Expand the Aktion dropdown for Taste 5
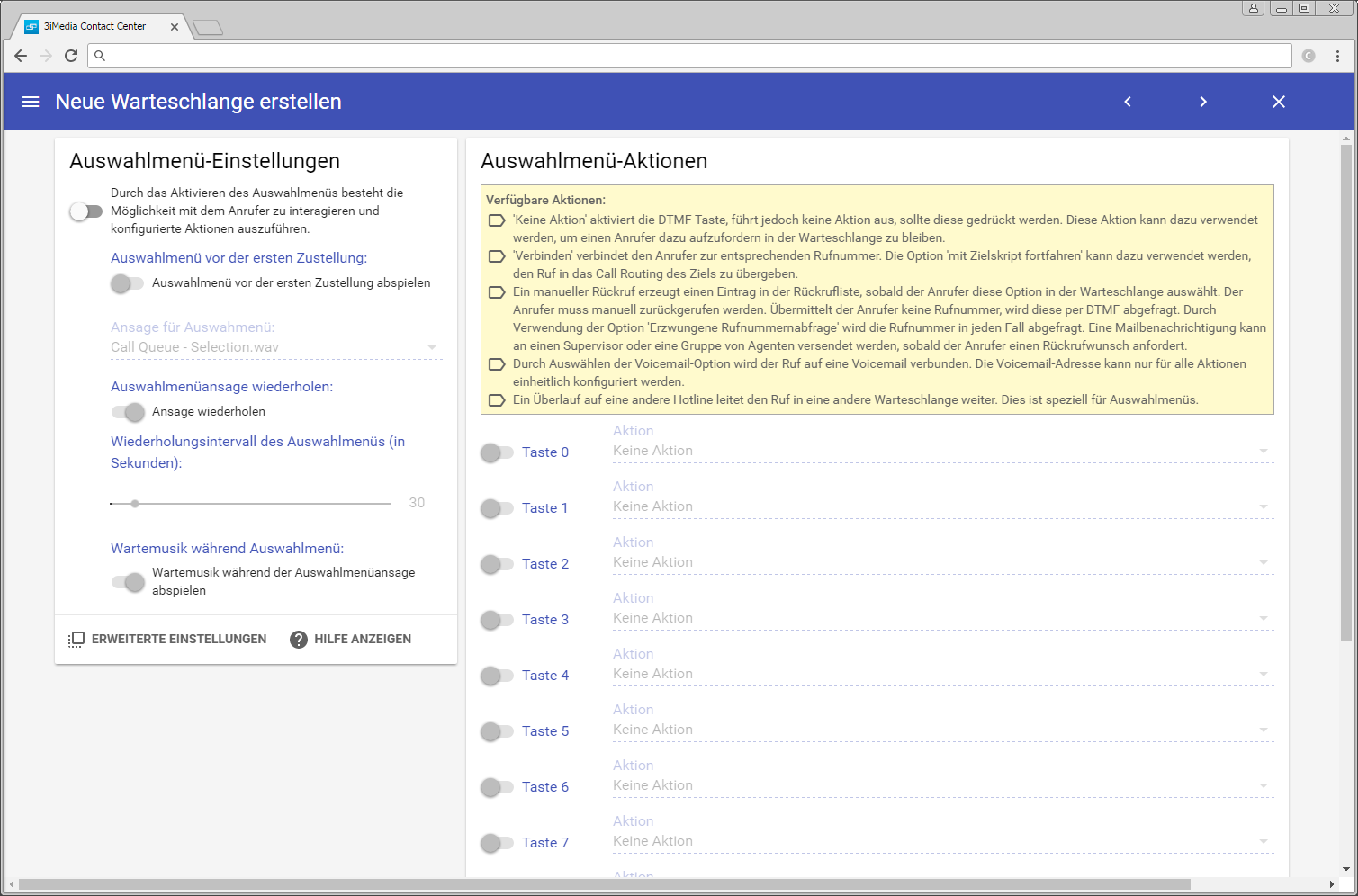The width and height of the screenshot is (1358, 896). point(941,730)
